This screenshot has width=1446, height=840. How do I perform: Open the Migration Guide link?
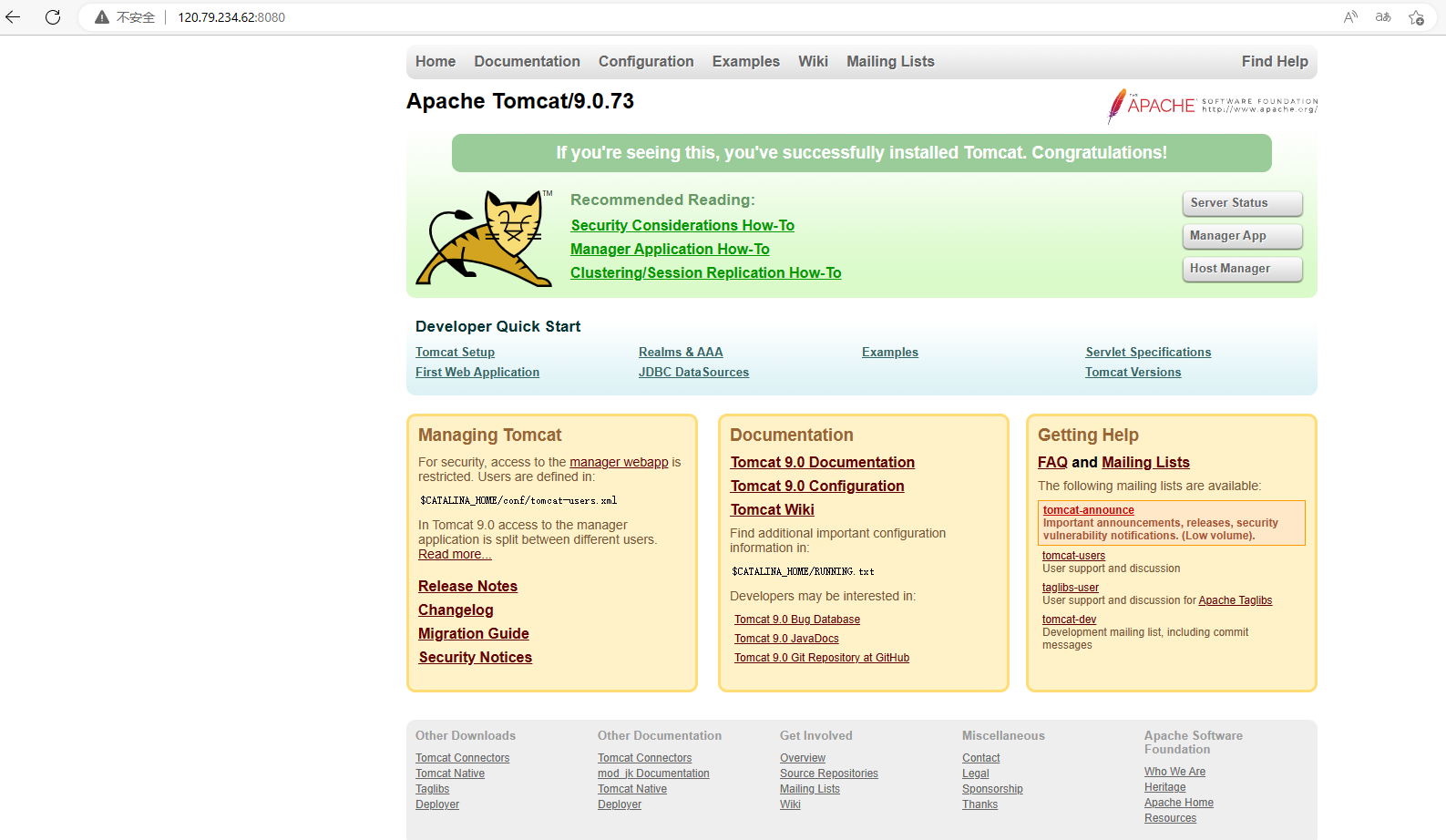point(473,633)
